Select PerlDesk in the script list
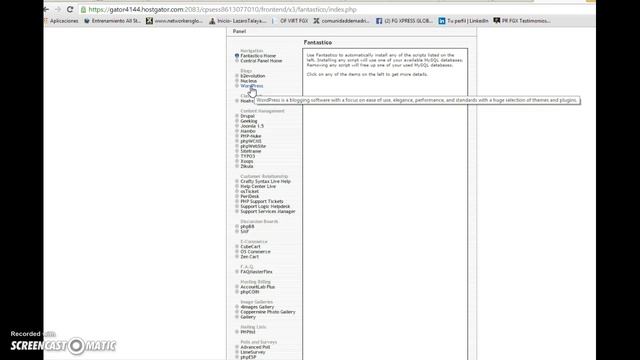This screenshot has width=640, height=360. click(249, 196)
